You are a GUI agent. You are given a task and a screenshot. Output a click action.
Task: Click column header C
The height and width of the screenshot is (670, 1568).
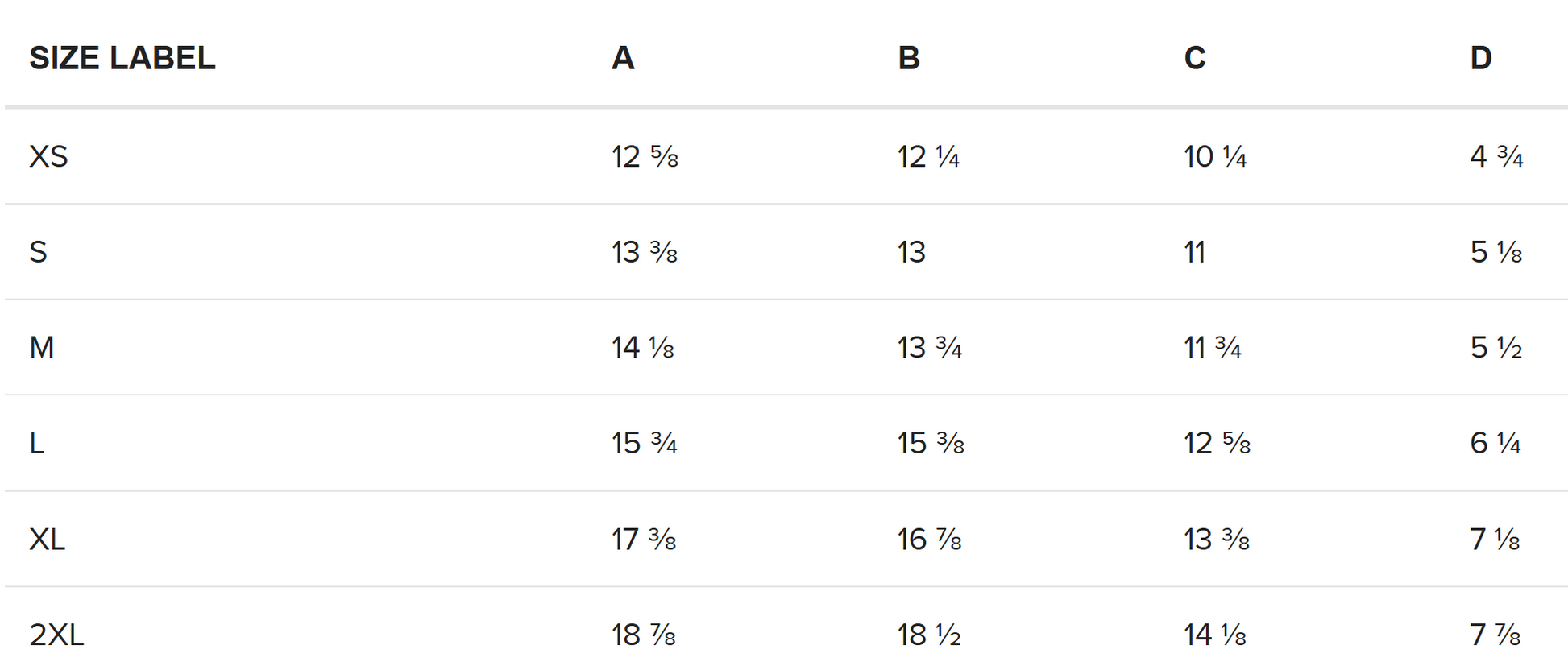1195,58
